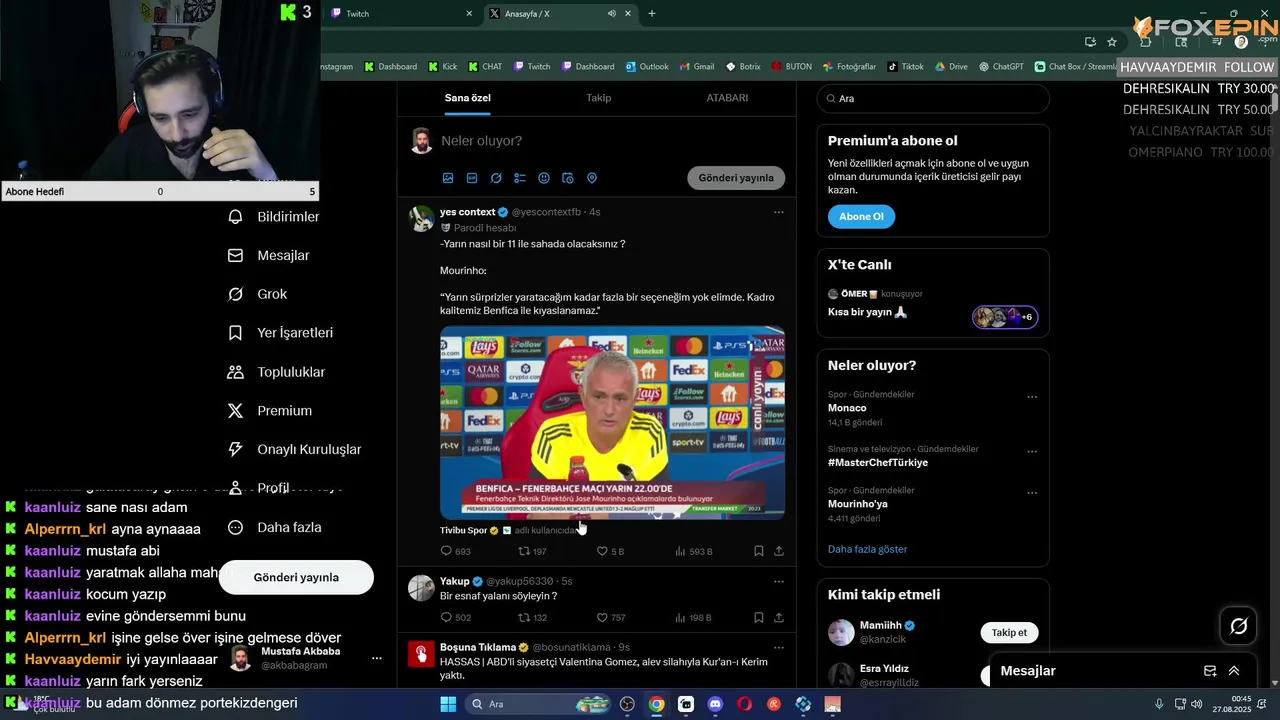Follow Mamiihh with the Takip et button
The height and width of the screenshot is (720, 1280).
click(1009, 632)
